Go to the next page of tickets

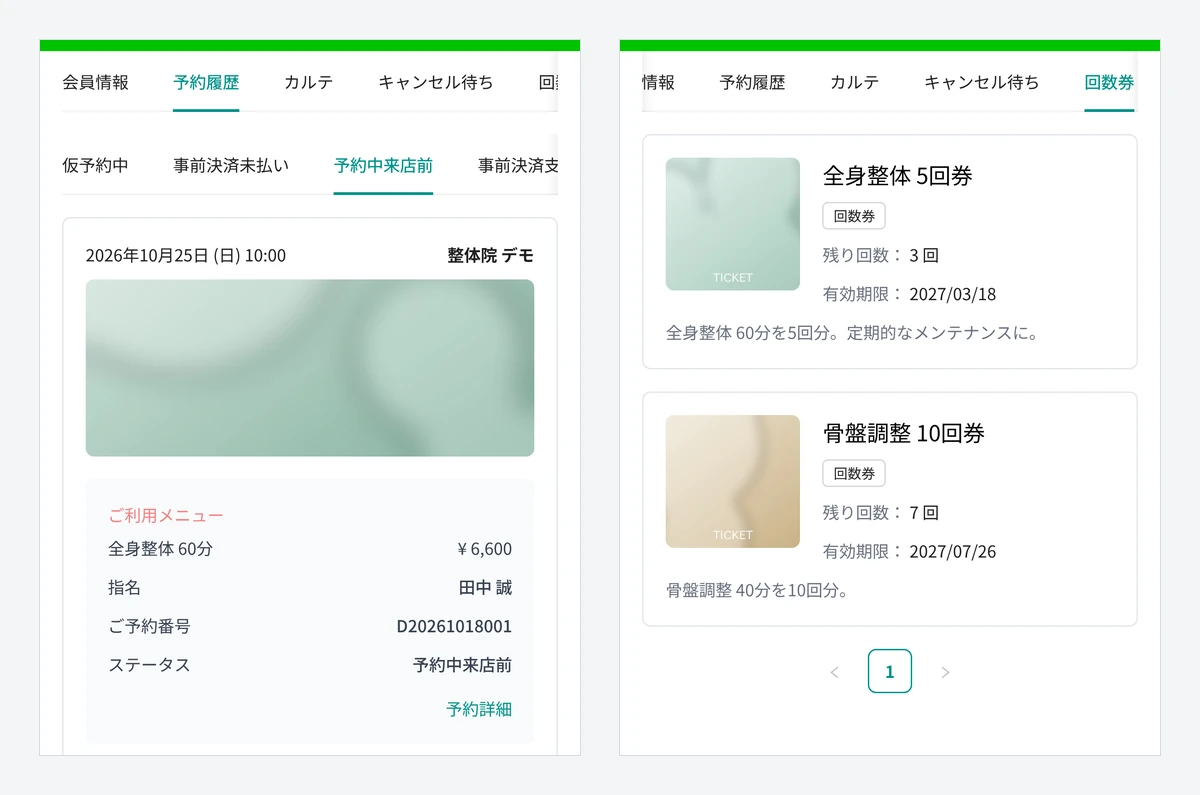tap(945, 672)
